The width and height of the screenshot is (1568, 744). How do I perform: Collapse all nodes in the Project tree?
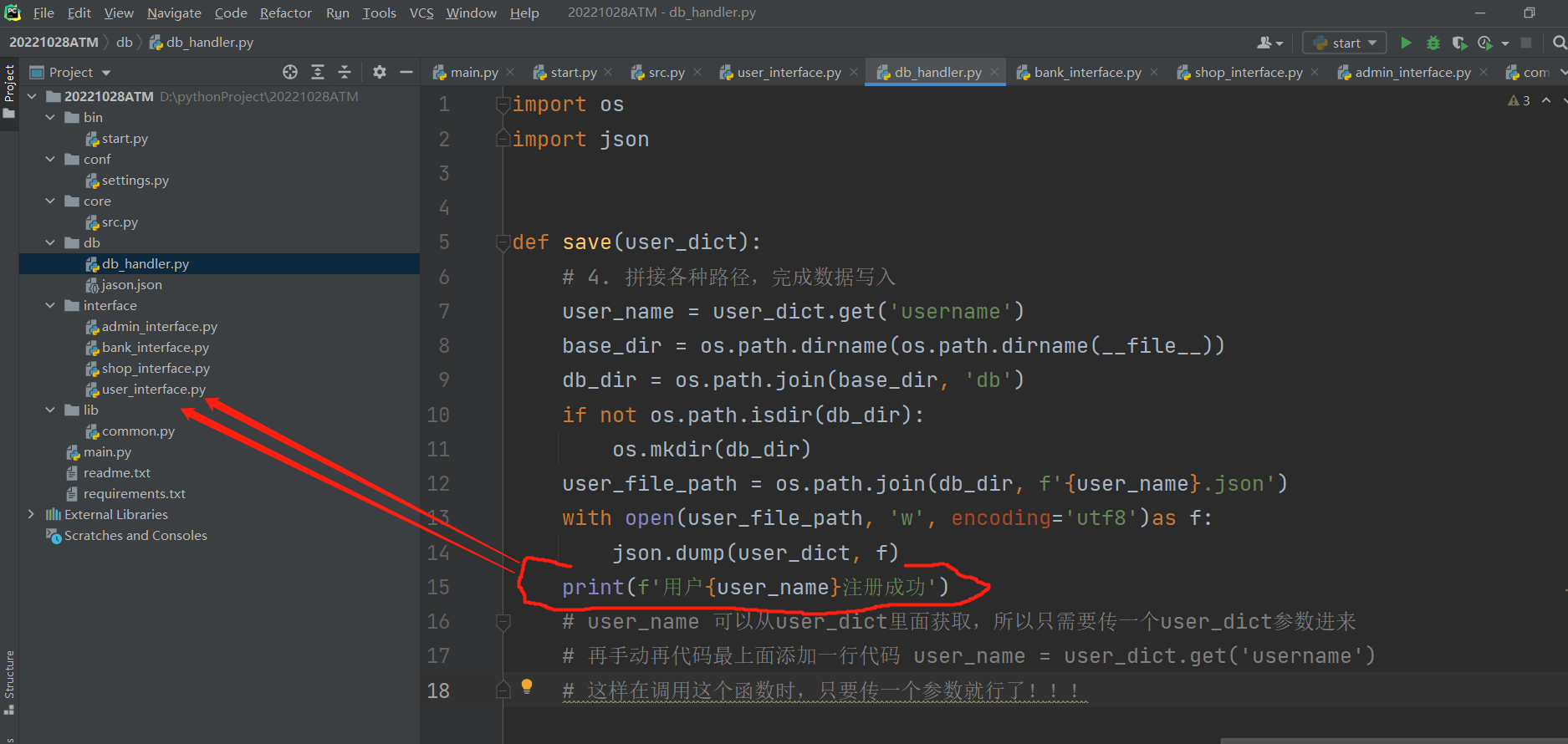click(345, 72)
